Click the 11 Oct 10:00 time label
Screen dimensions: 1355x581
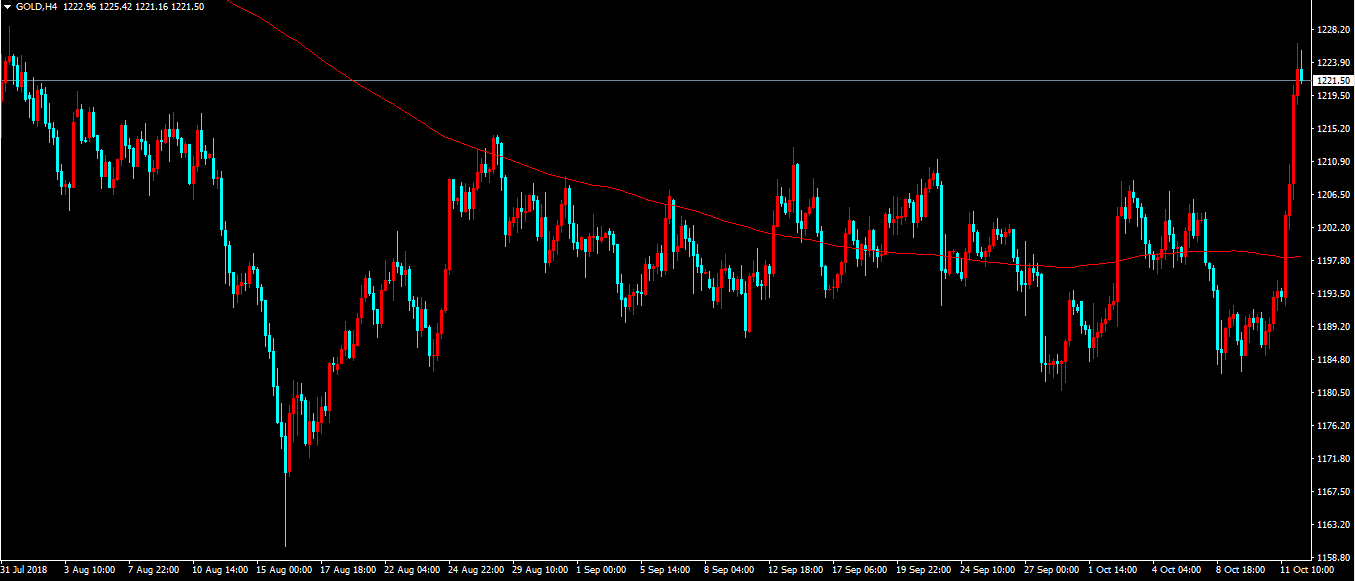(1309, 570)
